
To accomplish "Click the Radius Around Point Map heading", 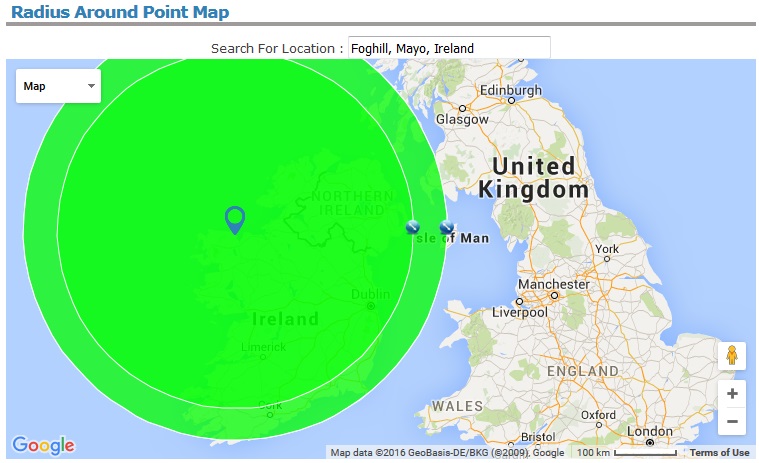I will 119,13.
